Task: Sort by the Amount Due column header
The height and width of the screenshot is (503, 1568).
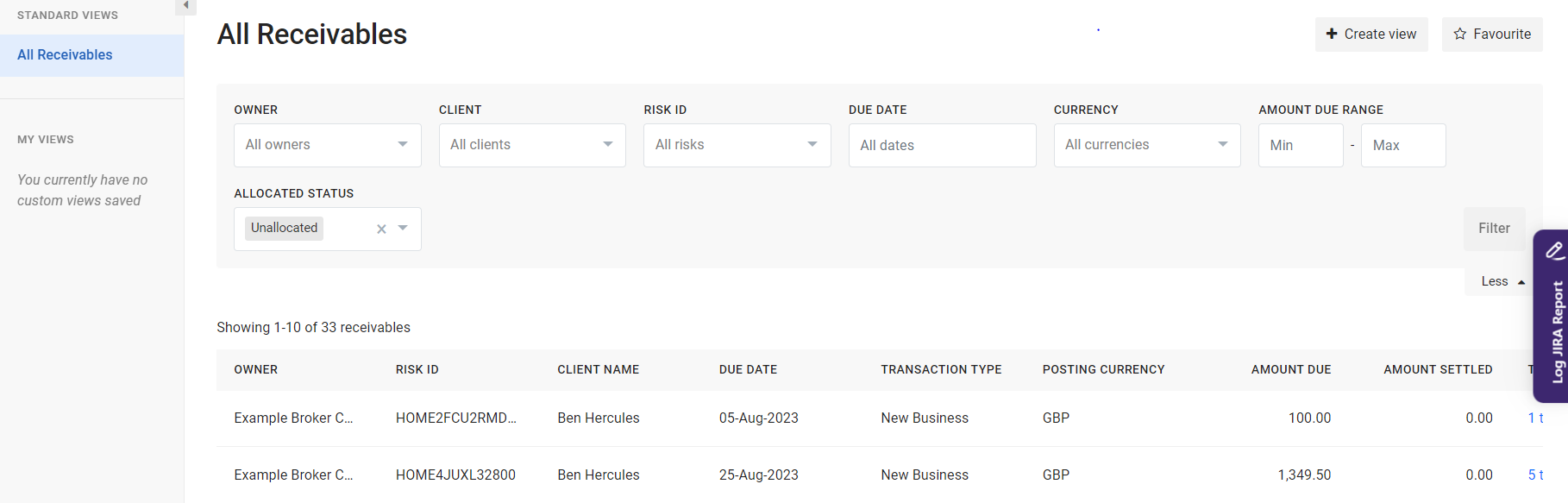Action: tap(1290, 369)
